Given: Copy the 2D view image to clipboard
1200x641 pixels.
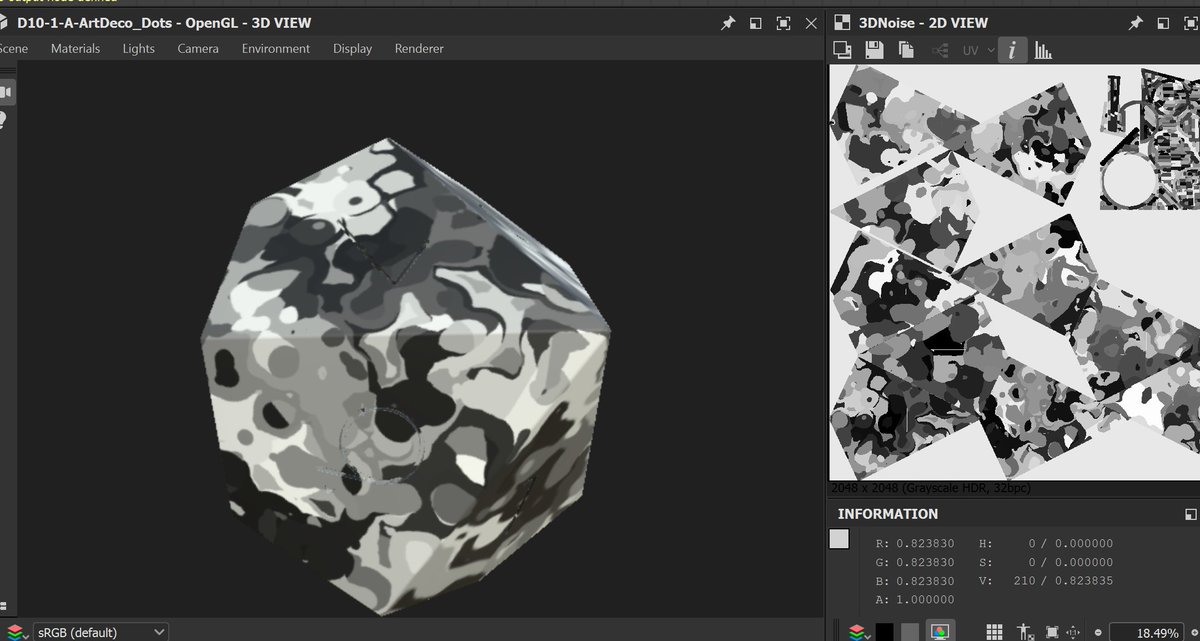Looking at the screenshot, I should [906, 50].
